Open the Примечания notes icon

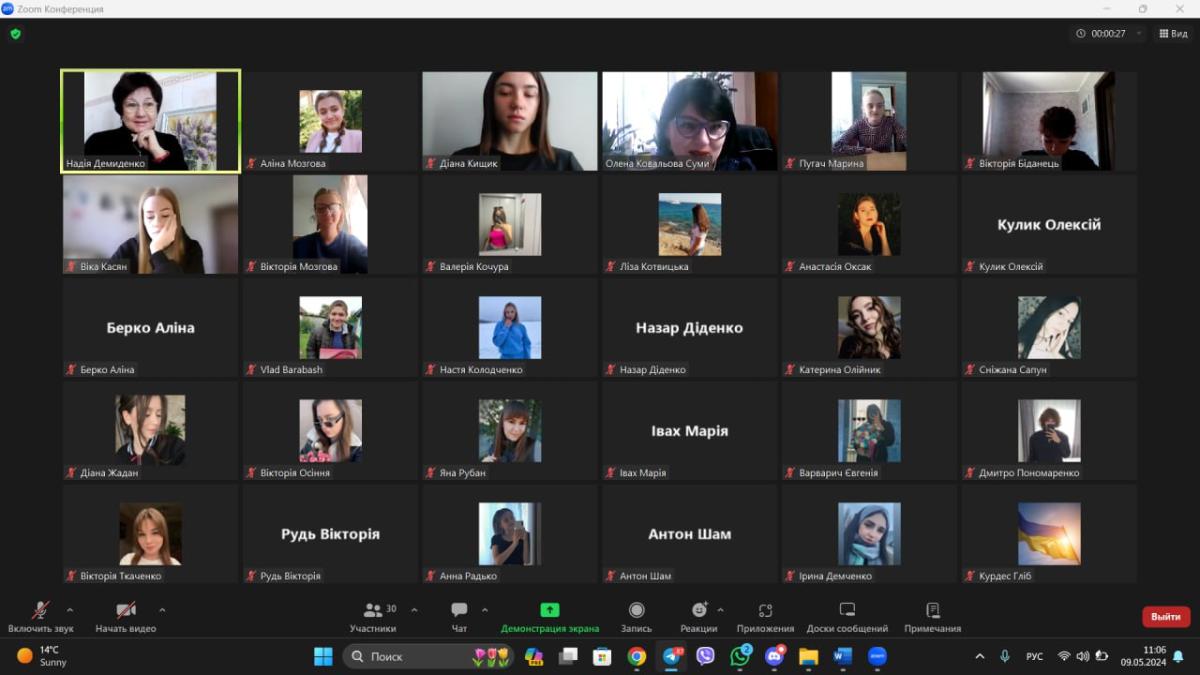[932, 610]
